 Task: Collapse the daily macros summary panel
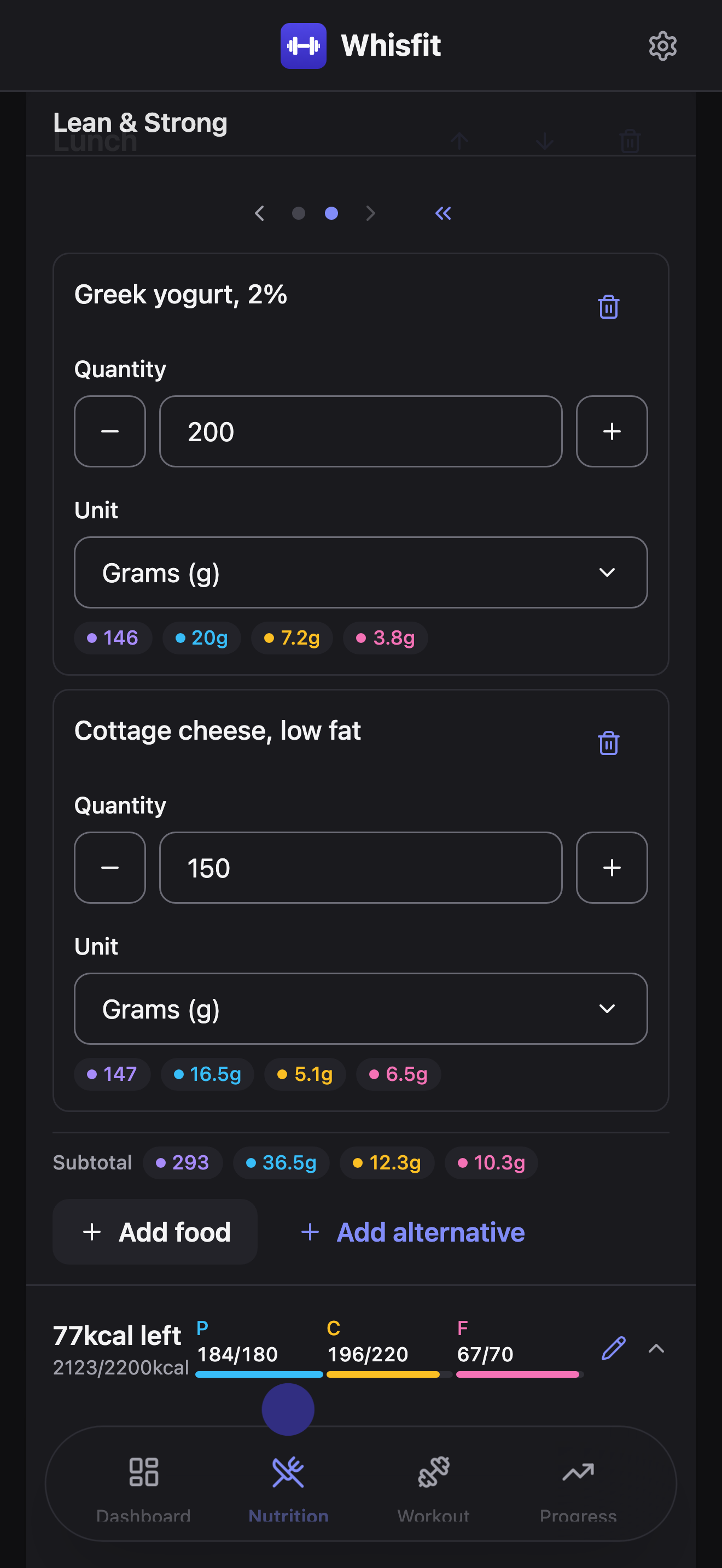(656, 1348)
